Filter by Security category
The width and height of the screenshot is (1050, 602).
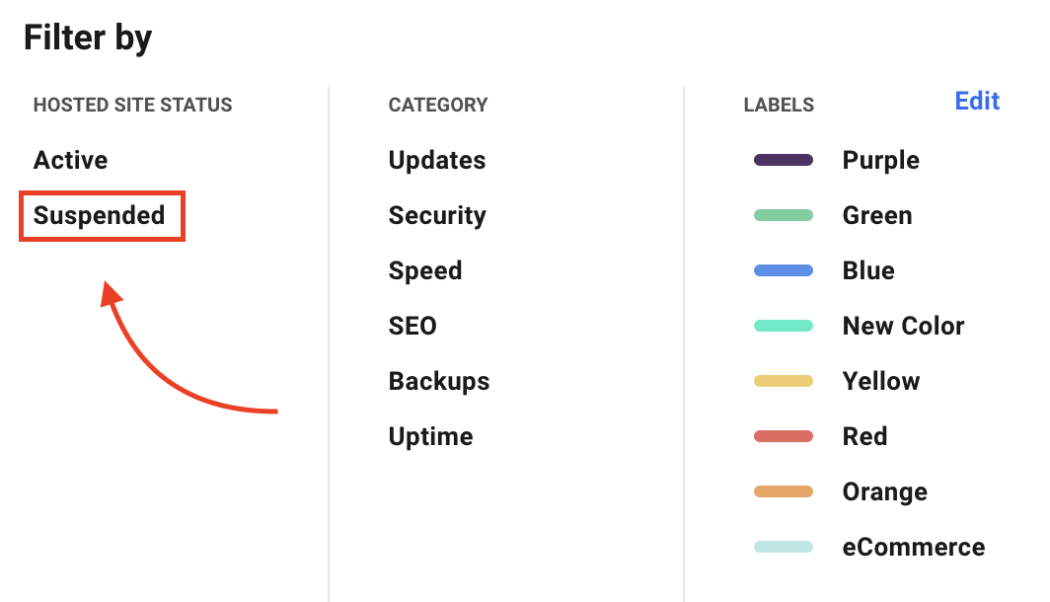[437, 216]
